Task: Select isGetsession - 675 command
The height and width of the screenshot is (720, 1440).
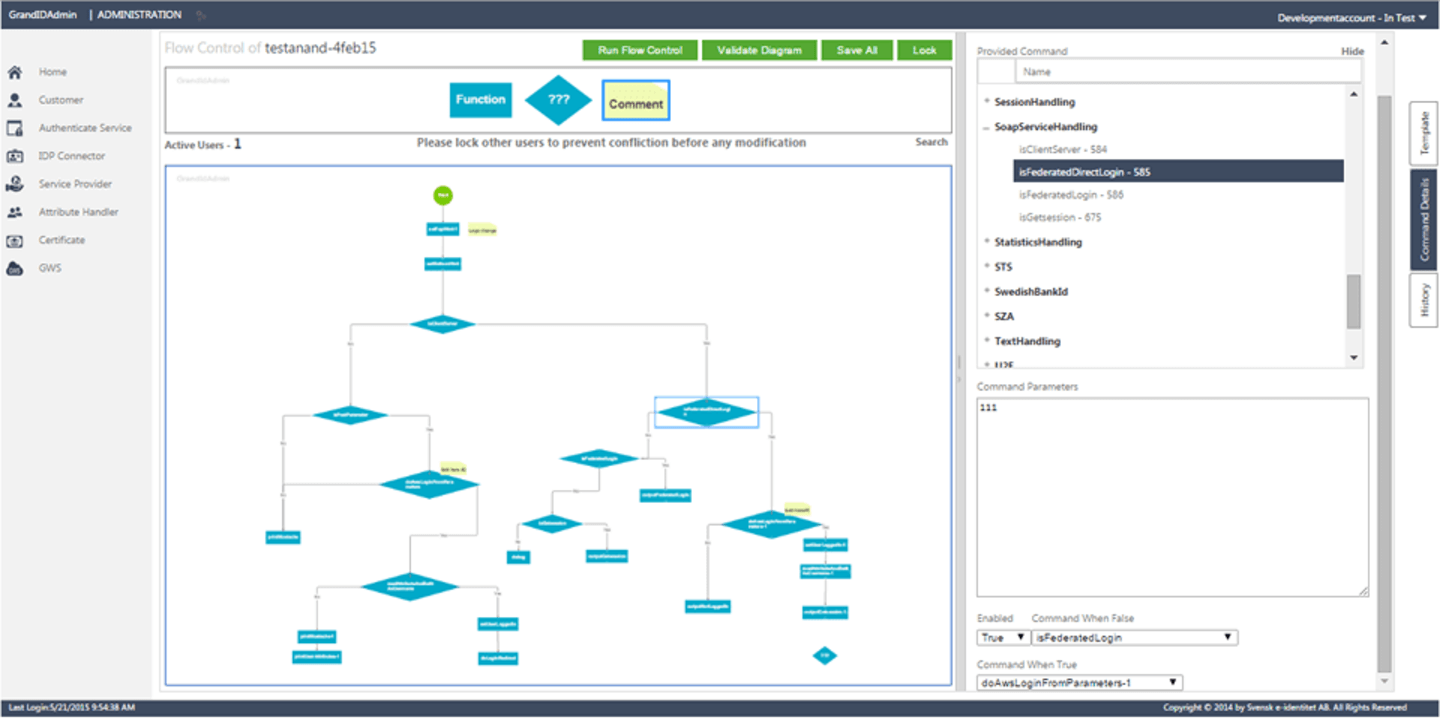Action: click(1060, 217)
